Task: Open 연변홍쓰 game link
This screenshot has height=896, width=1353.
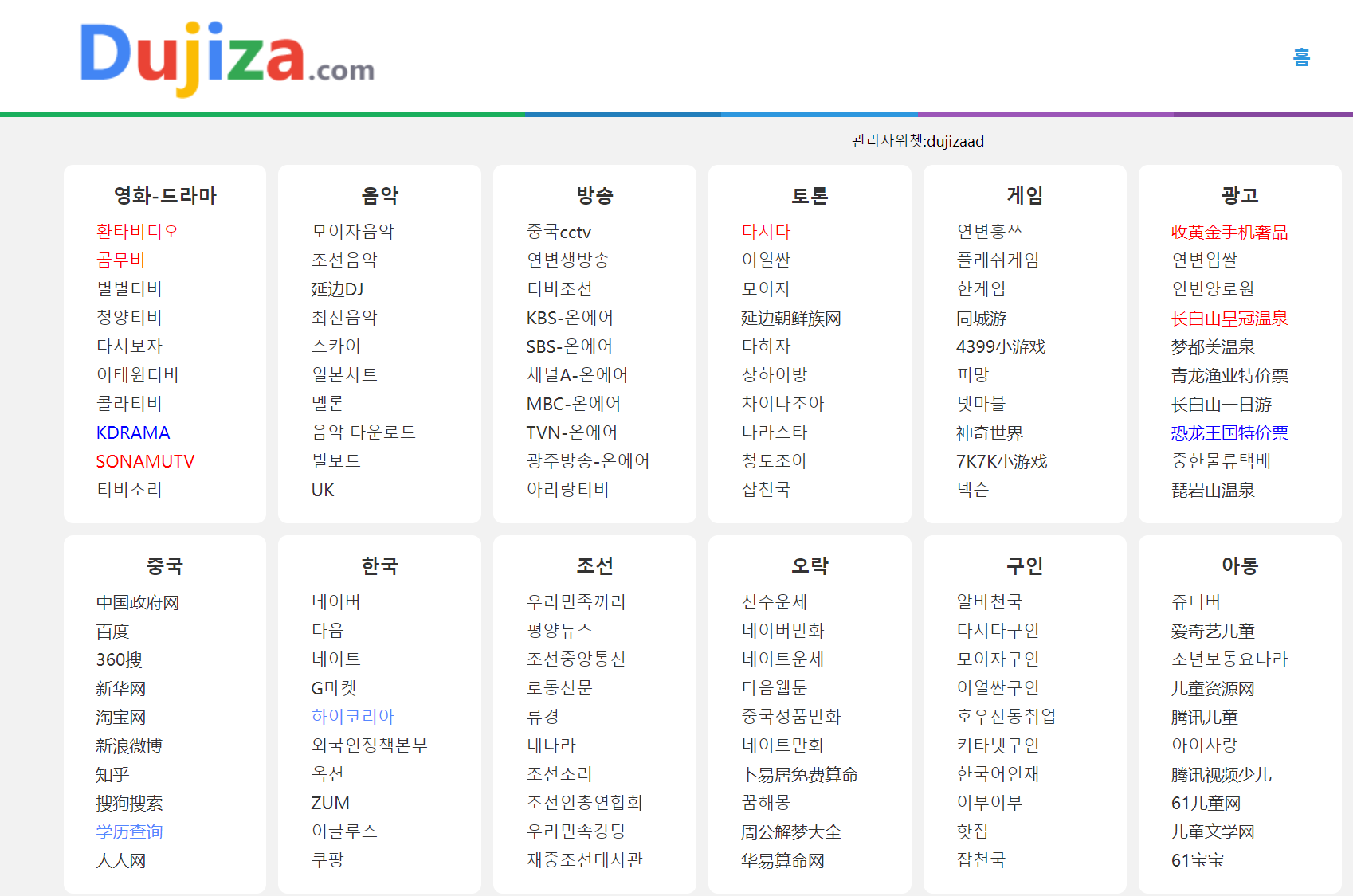Action: pyautogui.click(x=990, y=232)
